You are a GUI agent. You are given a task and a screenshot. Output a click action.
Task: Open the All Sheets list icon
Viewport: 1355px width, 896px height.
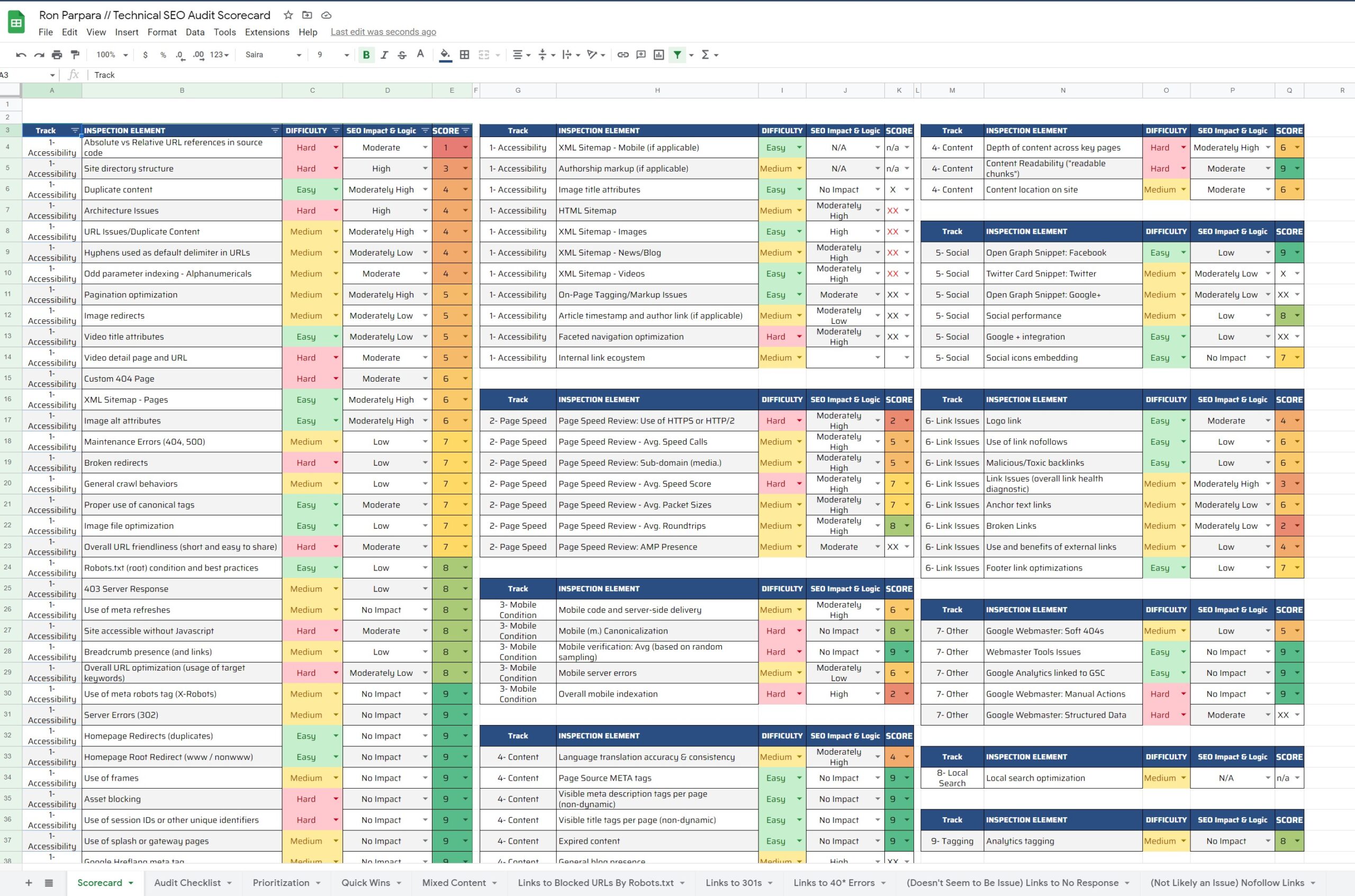[49, 883]
